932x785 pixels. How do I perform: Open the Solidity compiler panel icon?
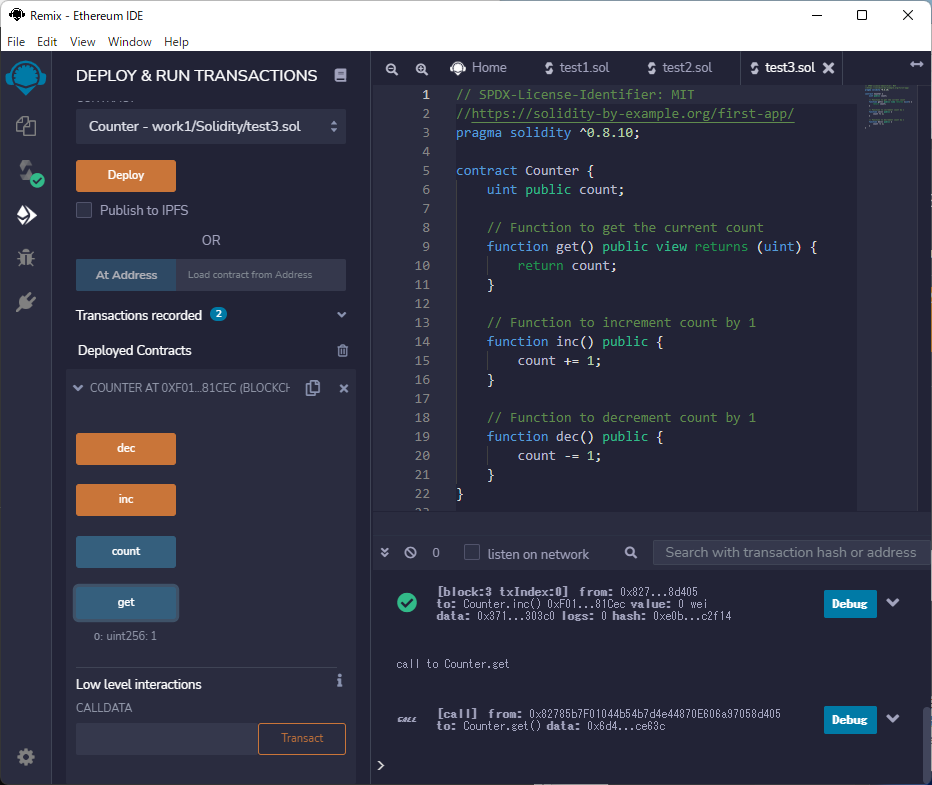click(26, 171)
